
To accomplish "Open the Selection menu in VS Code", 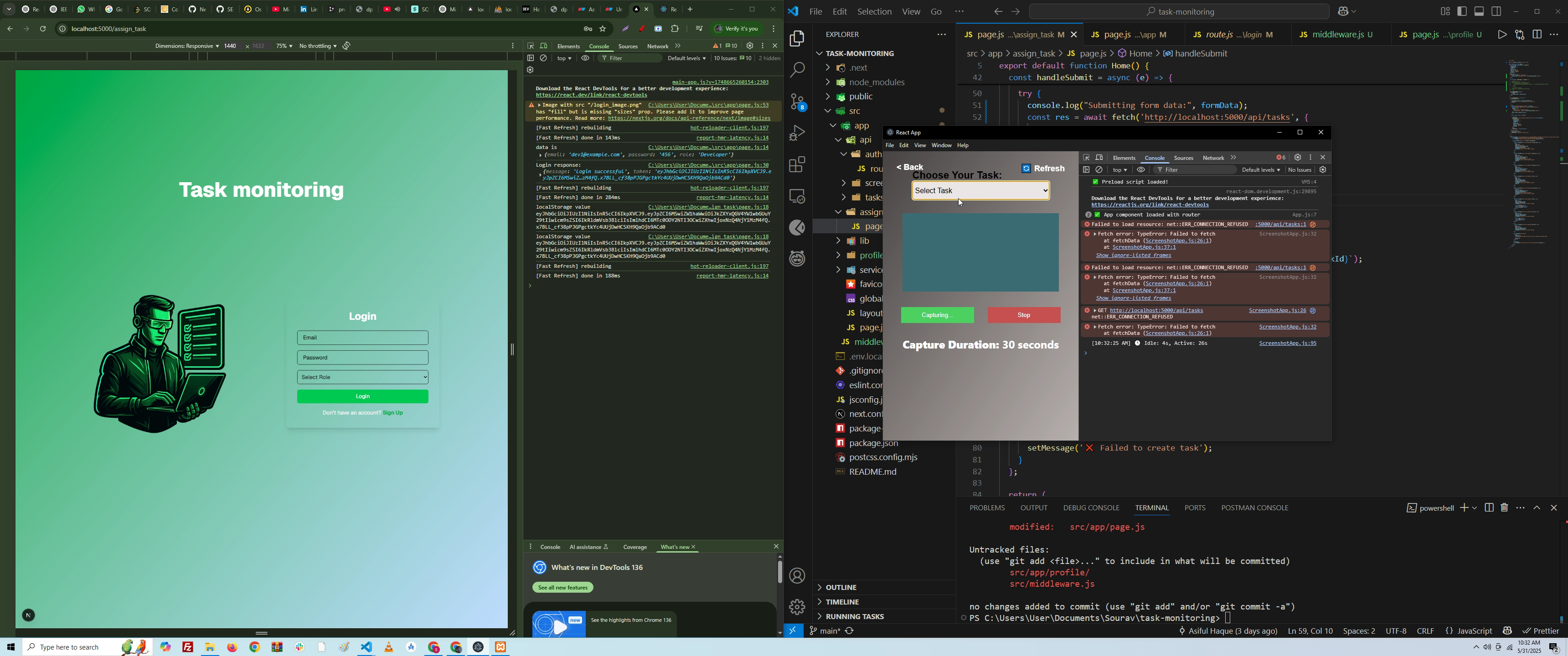I will pyautogui.click(x=874, y=11).
